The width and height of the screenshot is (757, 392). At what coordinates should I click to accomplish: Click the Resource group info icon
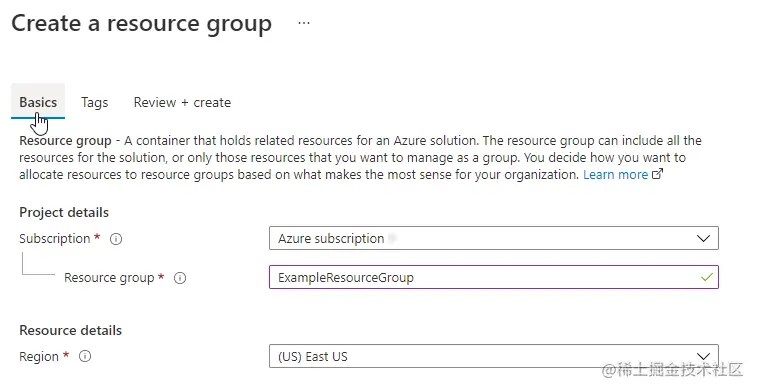[180, 278]
